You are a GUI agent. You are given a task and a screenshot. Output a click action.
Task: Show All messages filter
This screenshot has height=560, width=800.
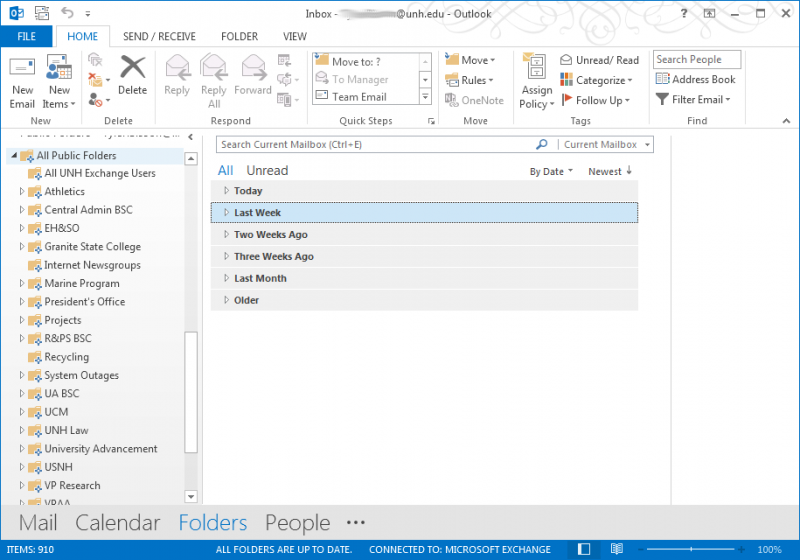(226, 170)
